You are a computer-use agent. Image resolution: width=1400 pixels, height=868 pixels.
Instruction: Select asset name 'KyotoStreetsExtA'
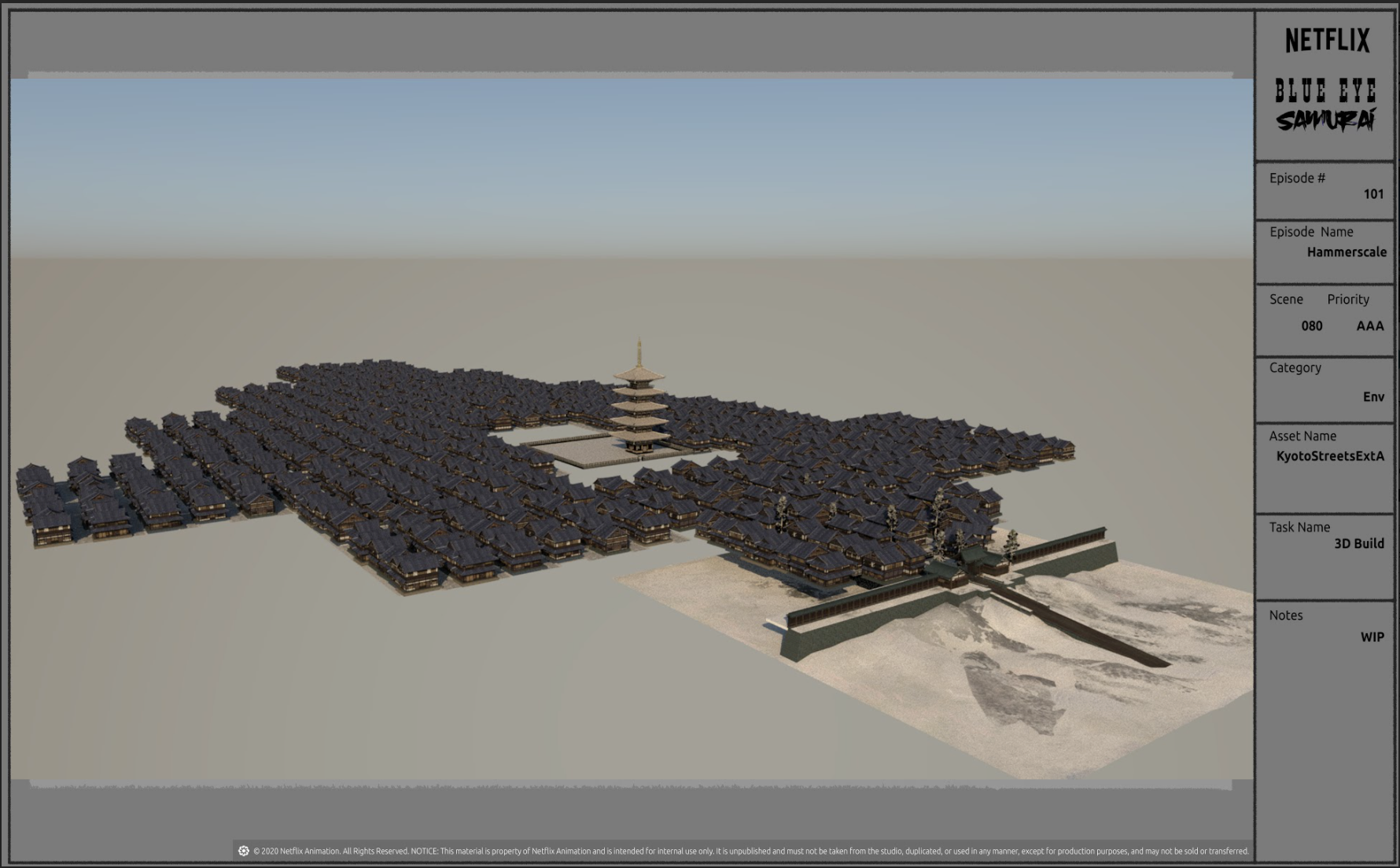point(1330,456)
